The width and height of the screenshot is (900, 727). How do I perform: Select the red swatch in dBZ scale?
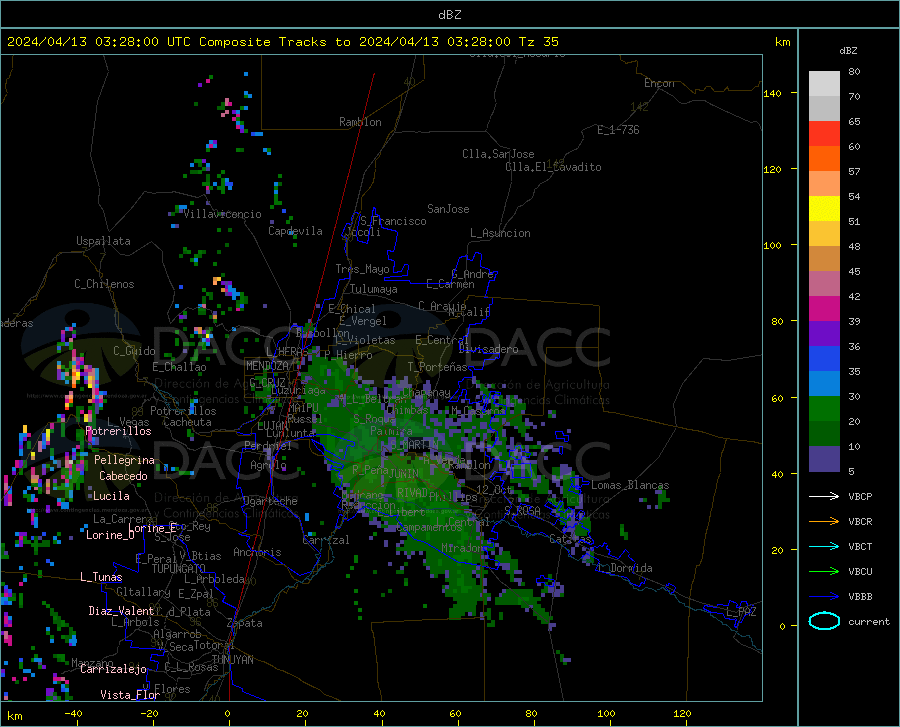[x=824, y=133]
